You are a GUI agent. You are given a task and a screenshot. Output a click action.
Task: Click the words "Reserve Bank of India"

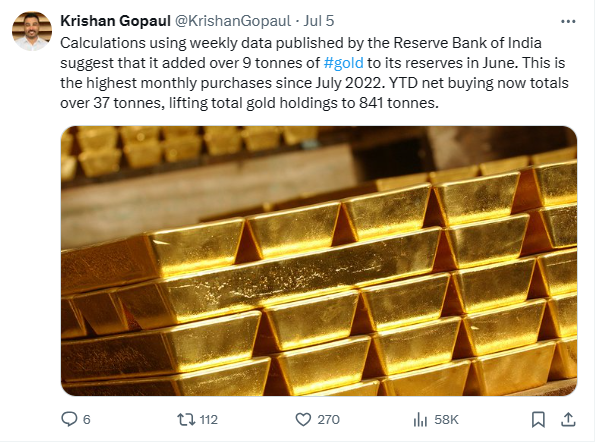click(x=467, y=43)
